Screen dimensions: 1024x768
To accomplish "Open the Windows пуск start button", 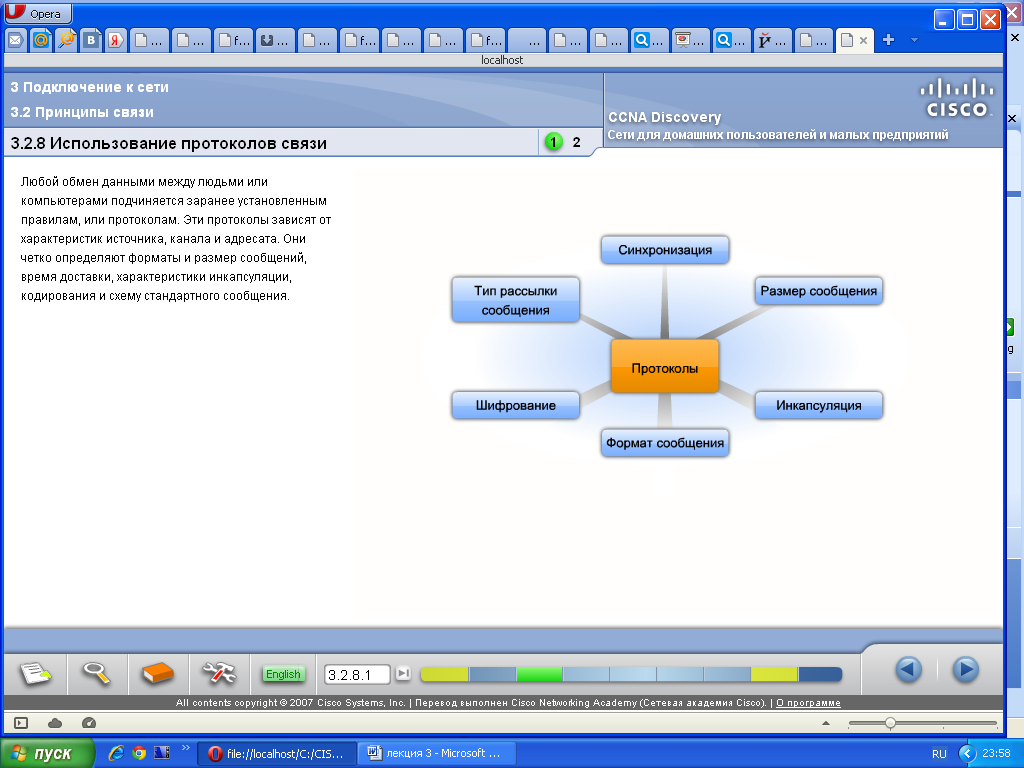I will (47, 753).
